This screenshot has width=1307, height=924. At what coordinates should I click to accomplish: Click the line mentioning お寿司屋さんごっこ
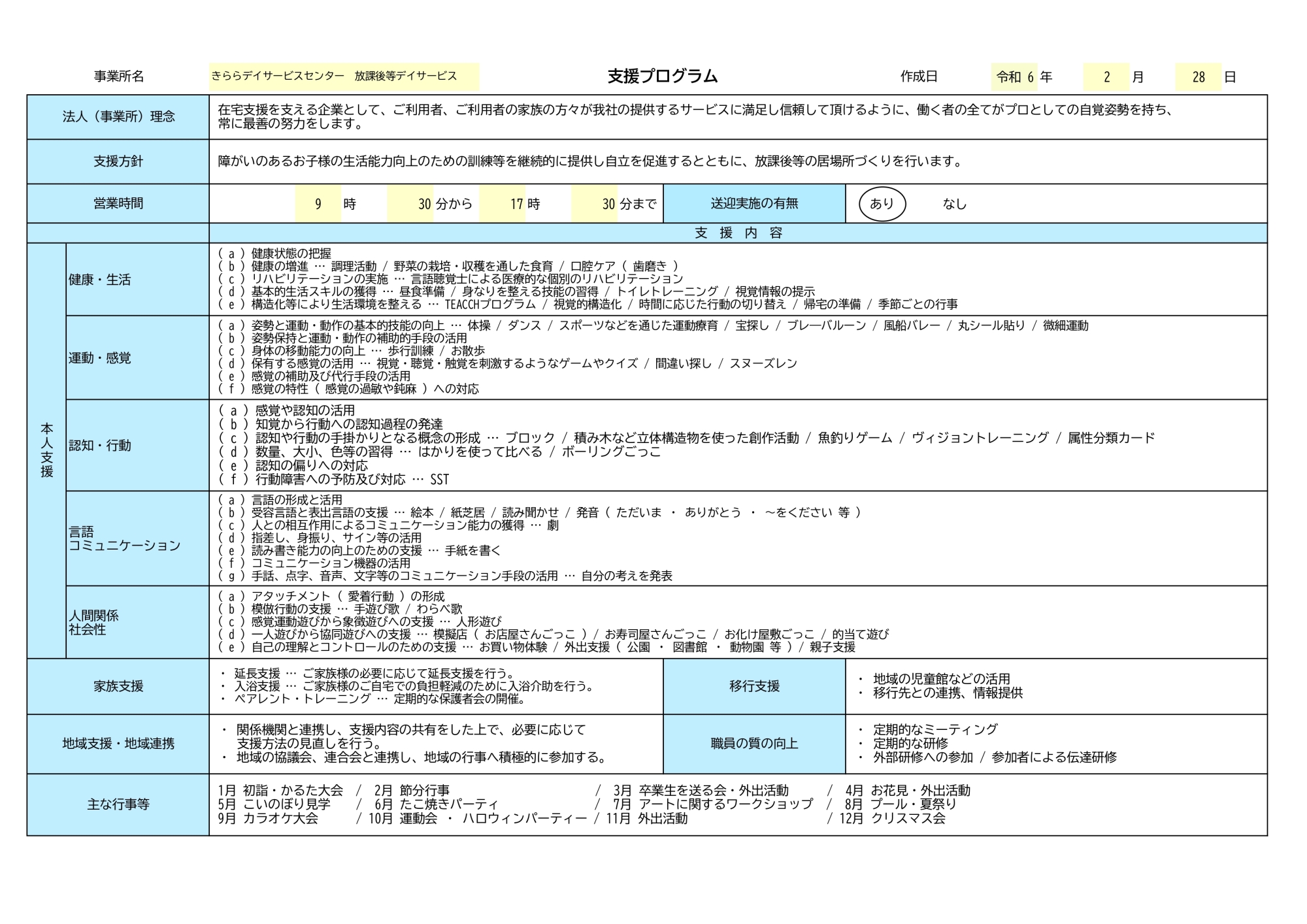(x=553, y=635)
